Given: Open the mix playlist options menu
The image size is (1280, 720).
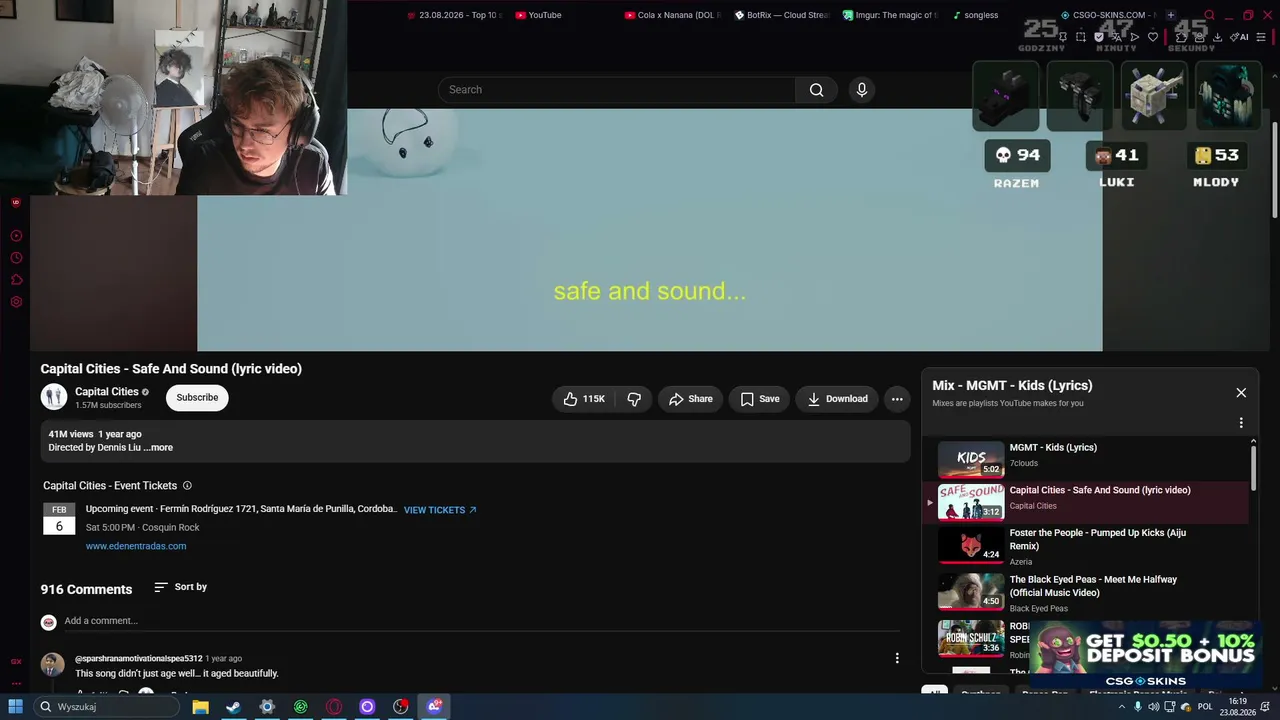Looking at the screenshot, I should coord(1241,423).
